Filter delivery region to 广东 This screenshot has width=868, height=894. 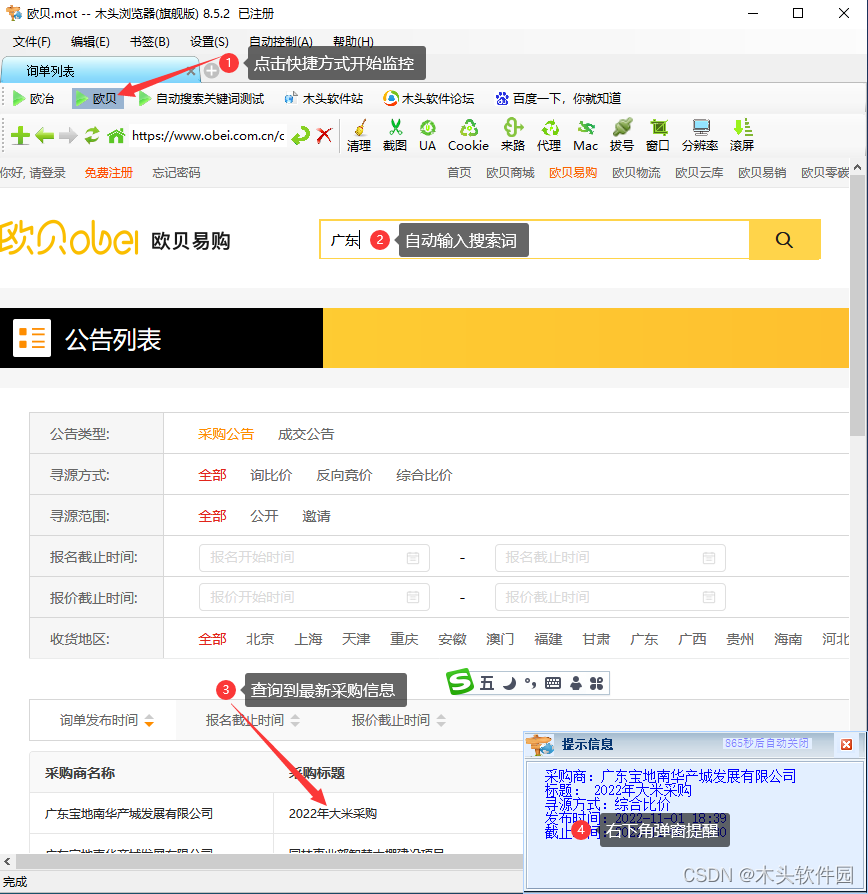(x=644, y=639)
